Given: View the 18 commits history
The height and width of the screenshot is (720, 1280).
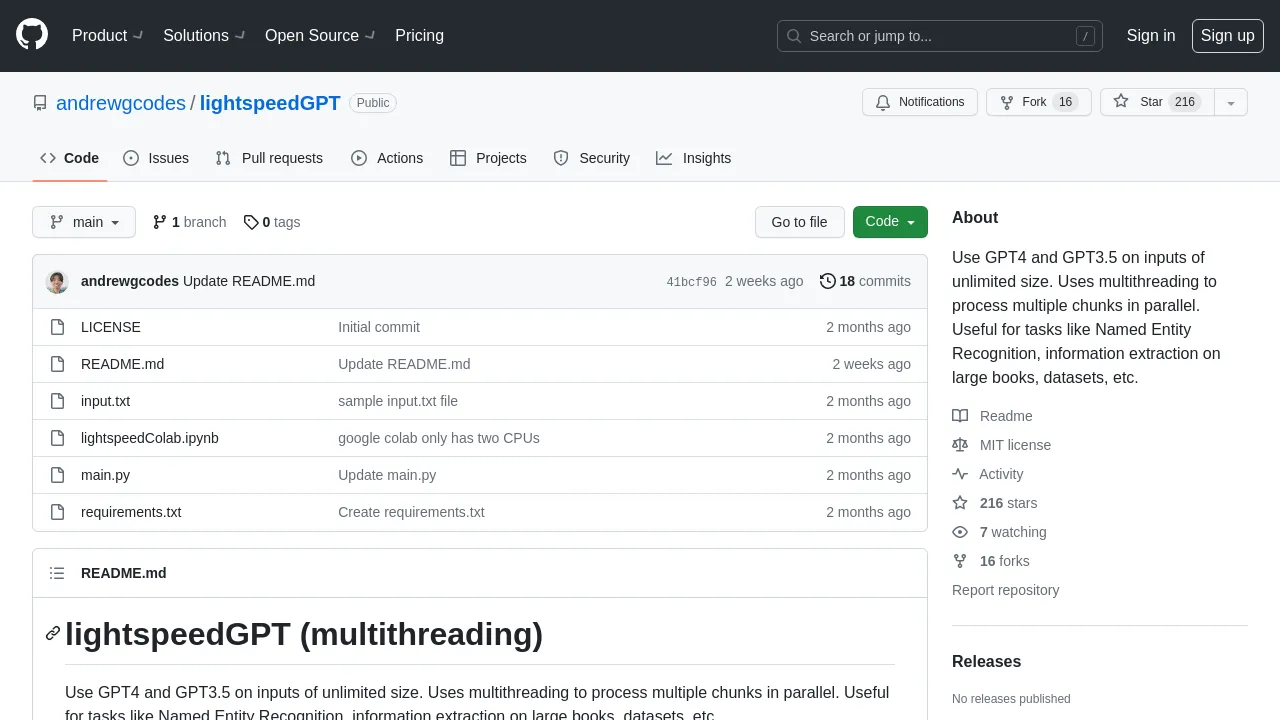Looking at the screenshot, I should pyautogui.click(x=866, y=281).
